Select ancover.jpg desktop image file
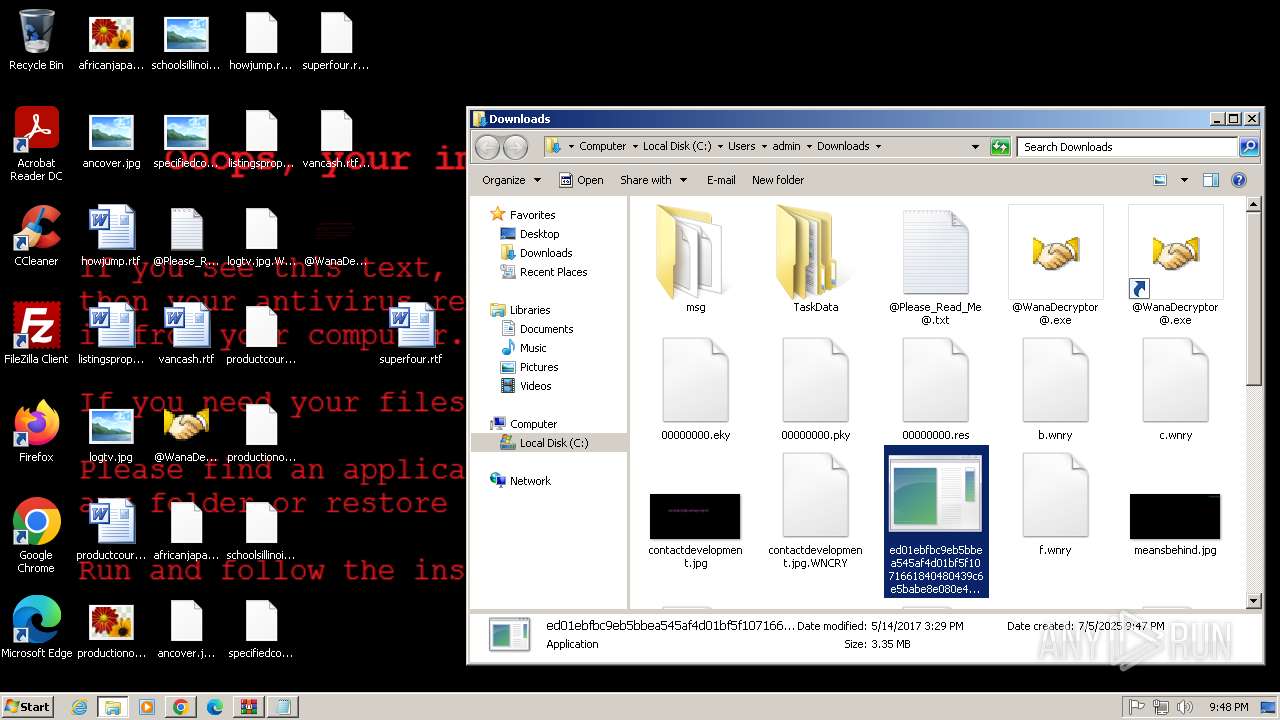 (111, 139)
